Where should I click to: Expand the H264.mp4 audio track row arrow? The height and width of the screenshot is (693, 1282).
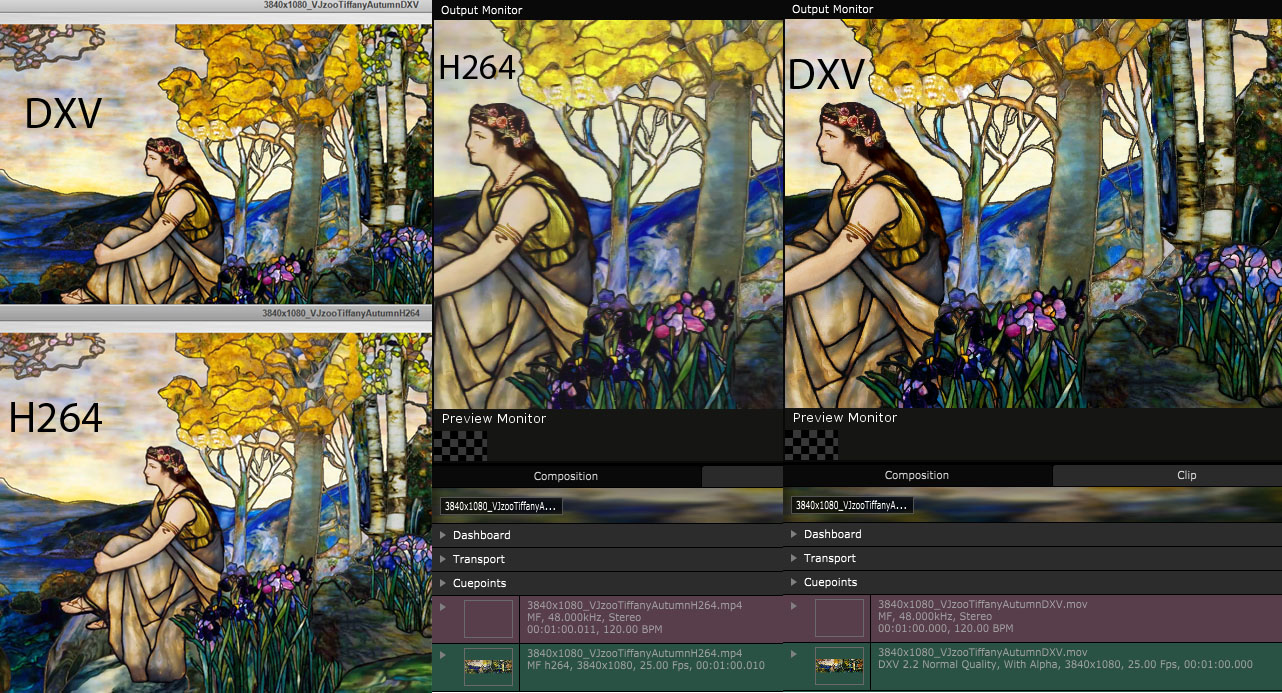tap(443, 606)
